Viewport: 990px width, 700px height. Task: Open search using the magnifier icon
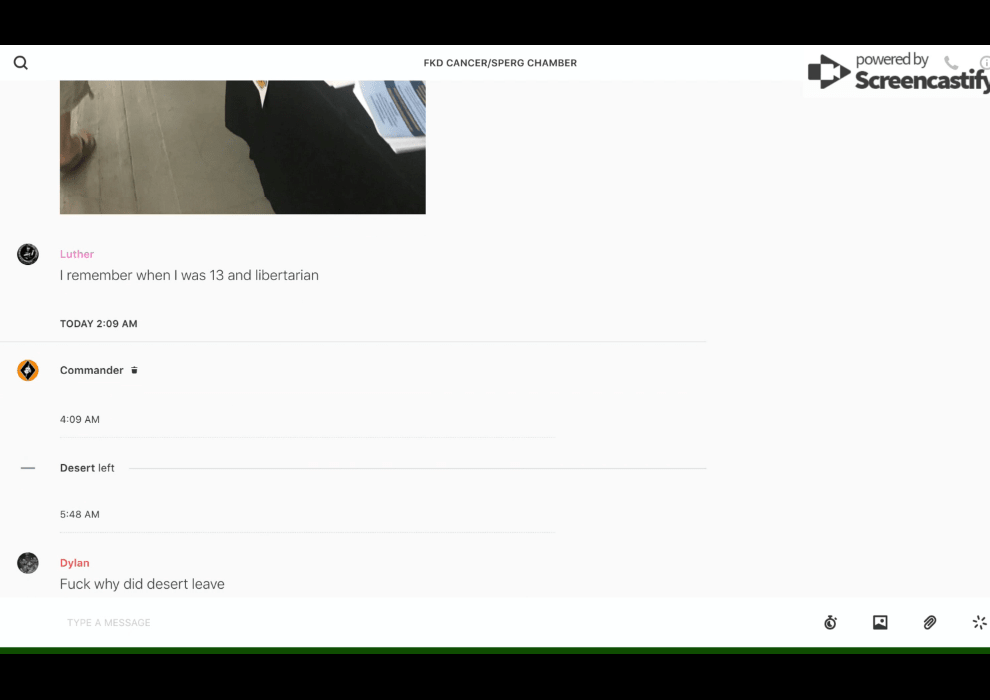point(21,63)
